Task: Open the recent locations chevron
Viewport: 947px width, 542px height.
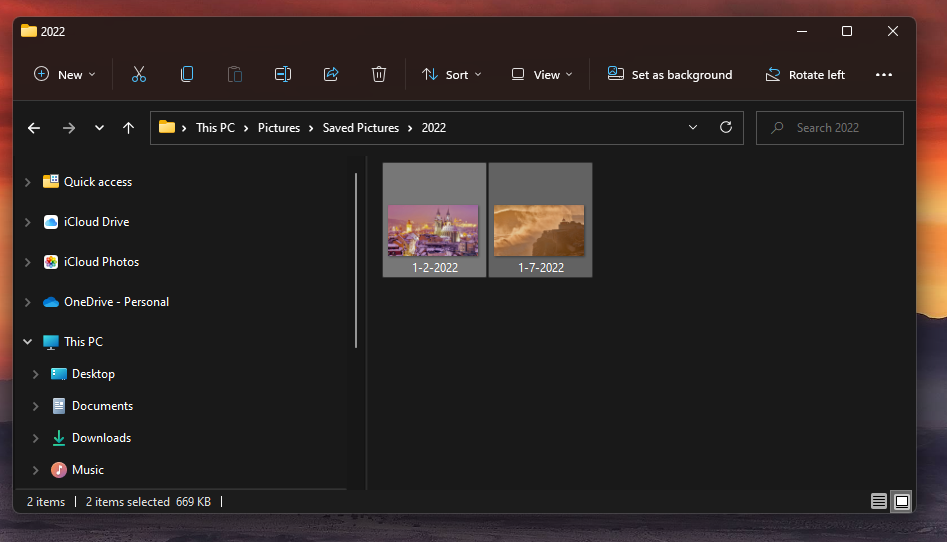Action: (99, 127)
